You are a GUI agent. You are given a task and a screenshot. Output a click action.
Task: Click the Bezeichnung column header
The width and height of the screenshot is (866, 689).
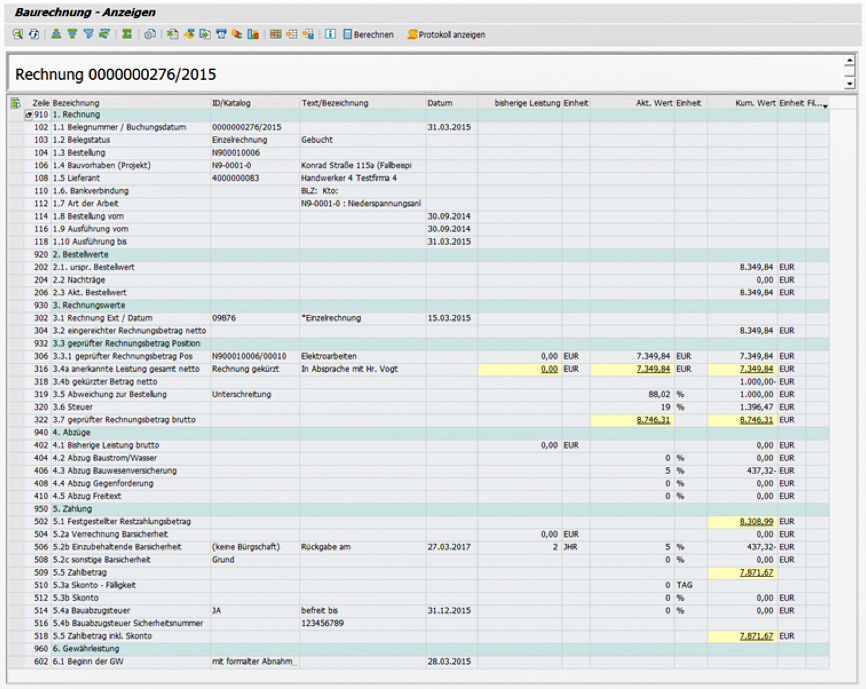[x=76, y=103]
